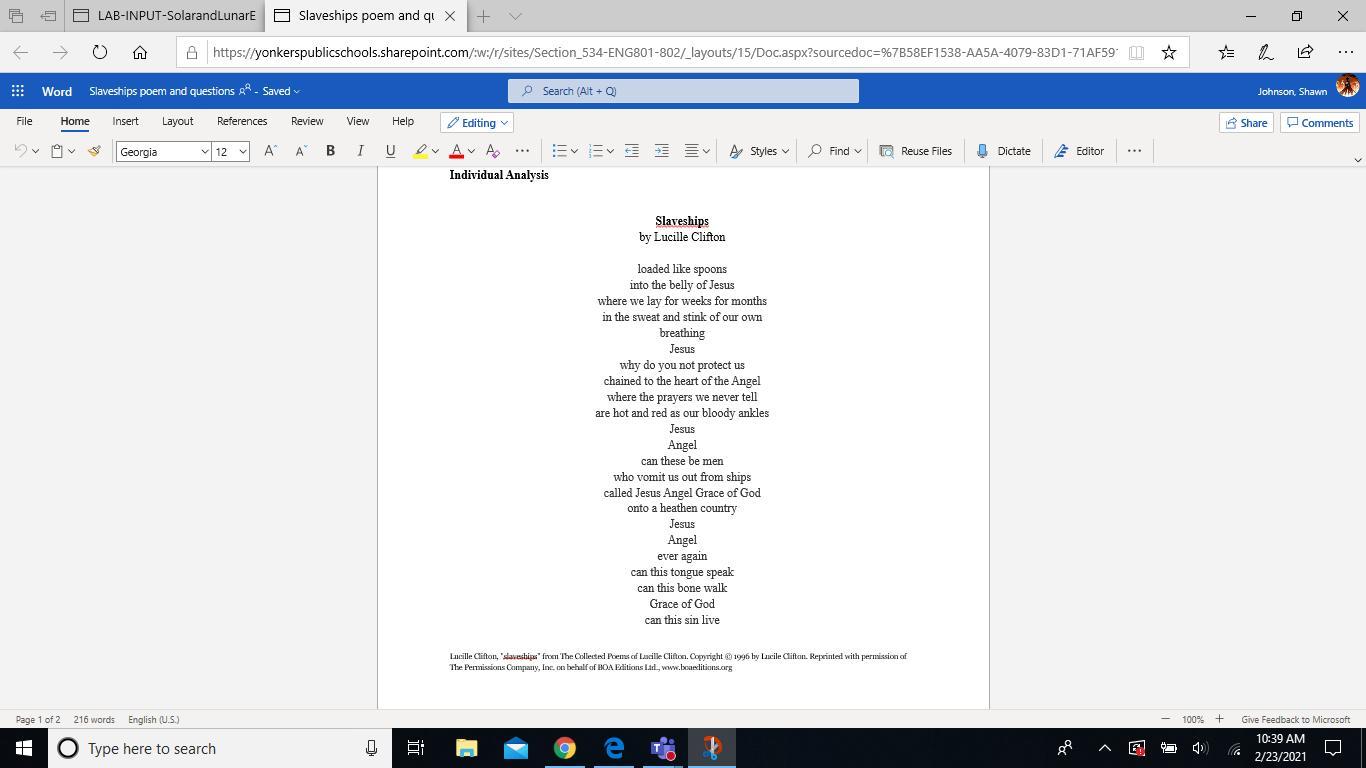Zoom in with plus button

pos(1219,719)
